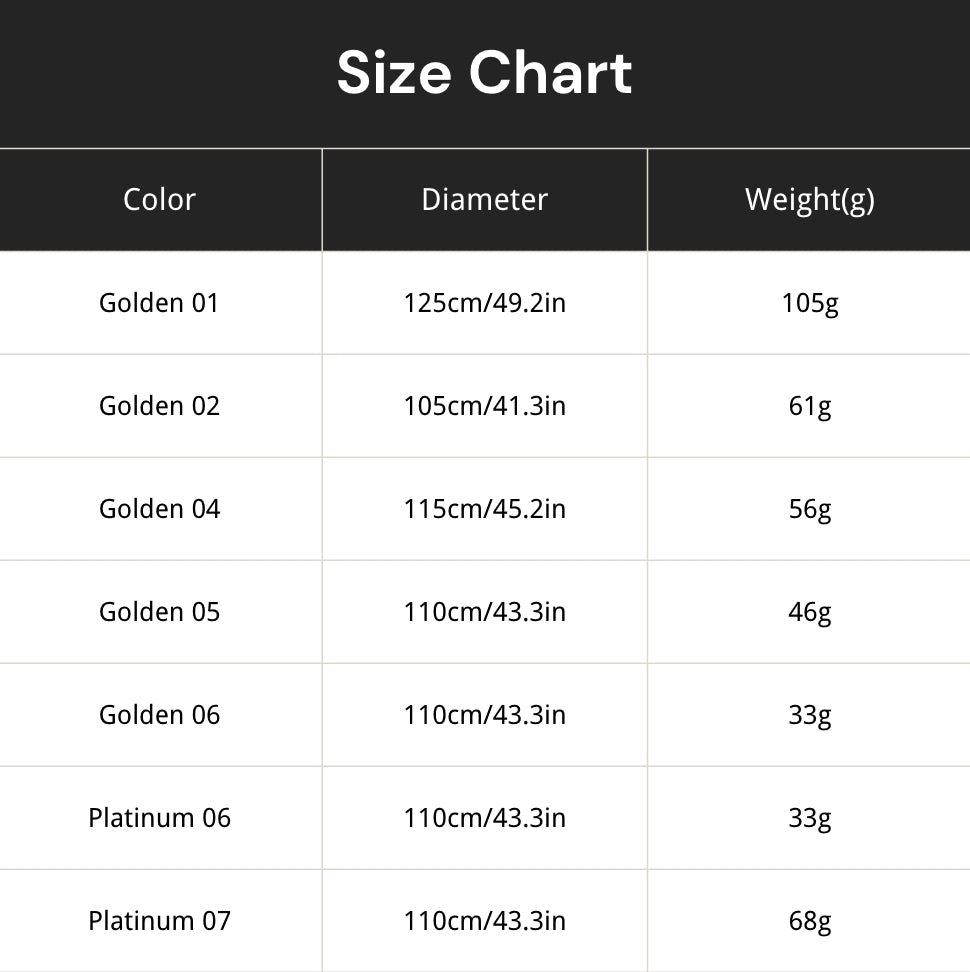Select the 115cm/45.2in diameter cell
Screen dimensions: 970x972
(485, 509)
